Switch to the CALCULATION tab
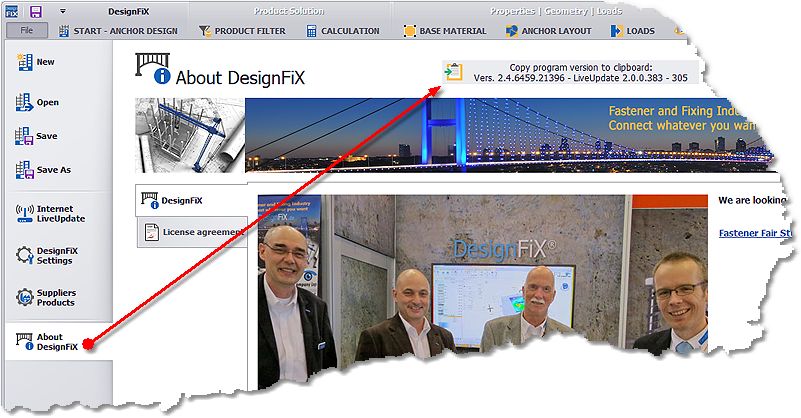The height and width of the screenshot is (418, 801). click(x=343, y=31)
